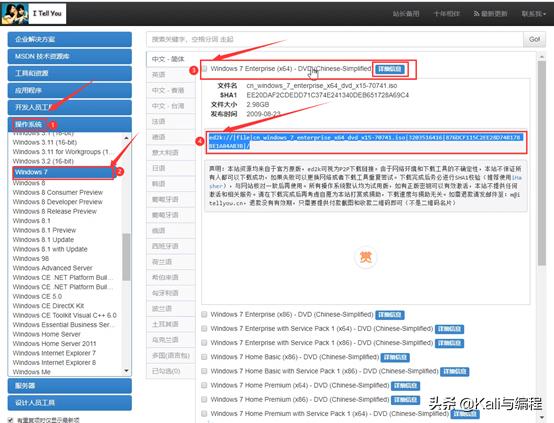Select Windows 3.2 (16-bit) in the list

click(x=43, y=161)
